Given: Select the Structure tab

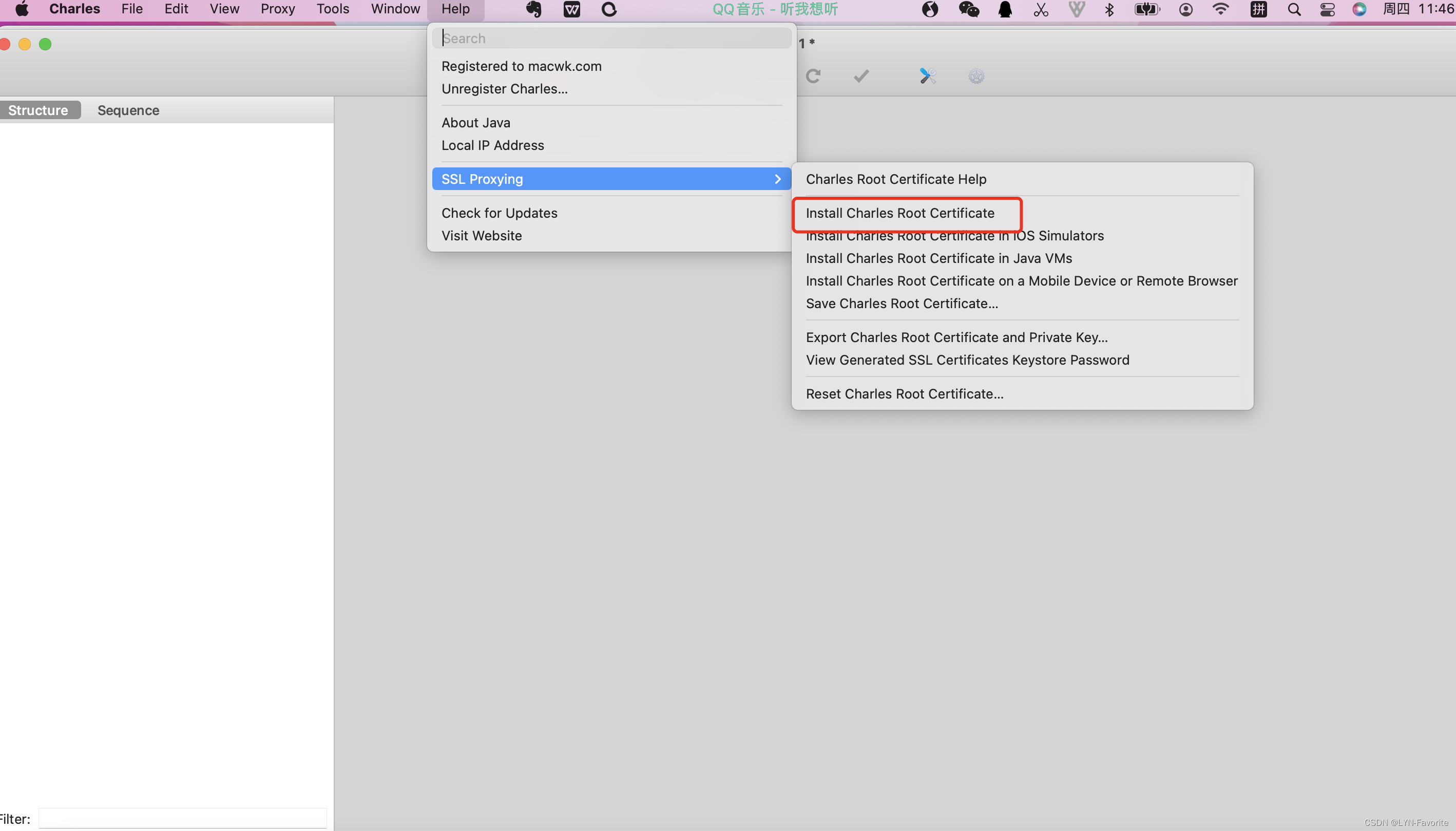Looking at the screenshot, I should (x=38, y=110).
